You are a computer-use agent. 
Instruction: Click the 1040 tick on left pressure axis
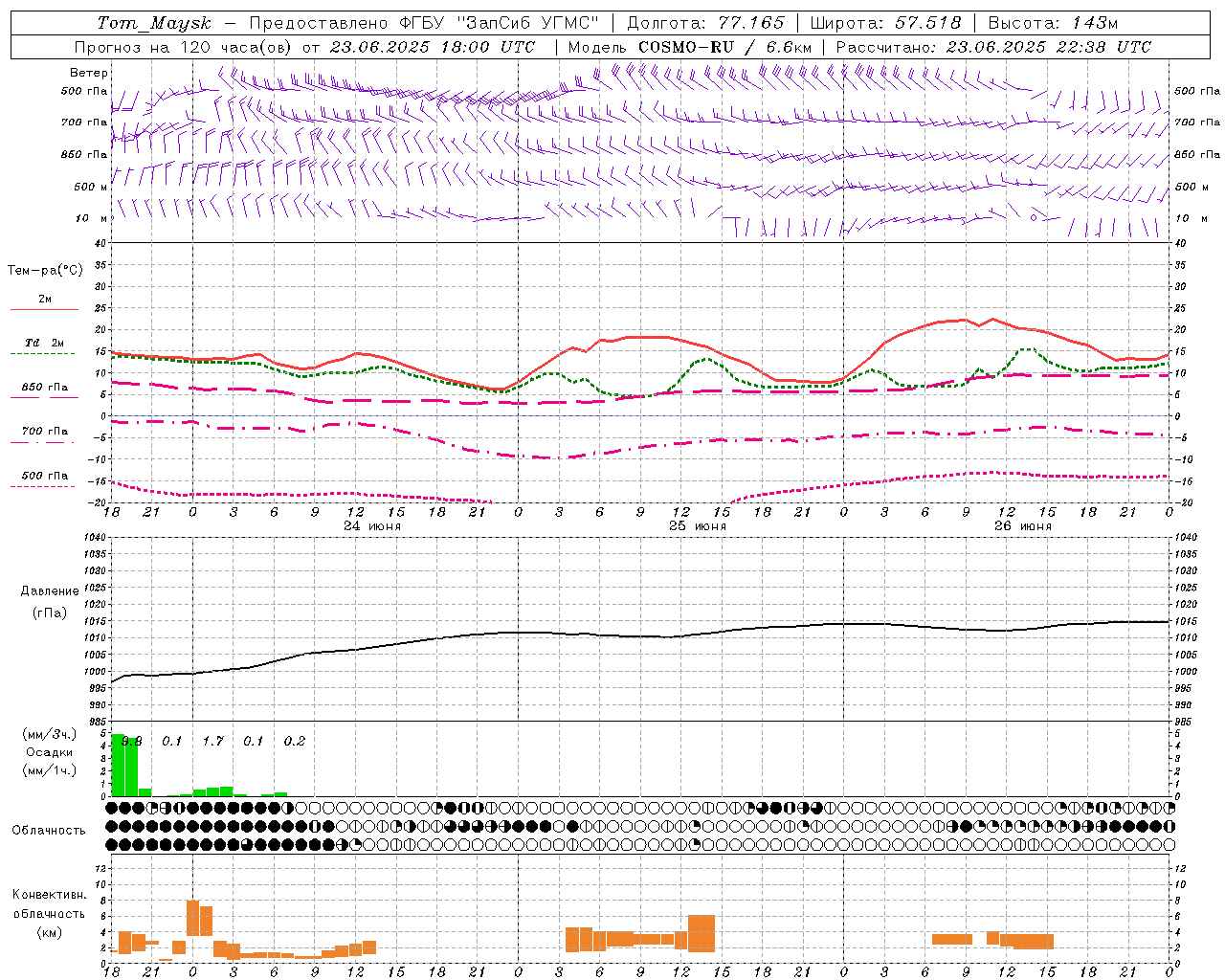pos(95,538)
